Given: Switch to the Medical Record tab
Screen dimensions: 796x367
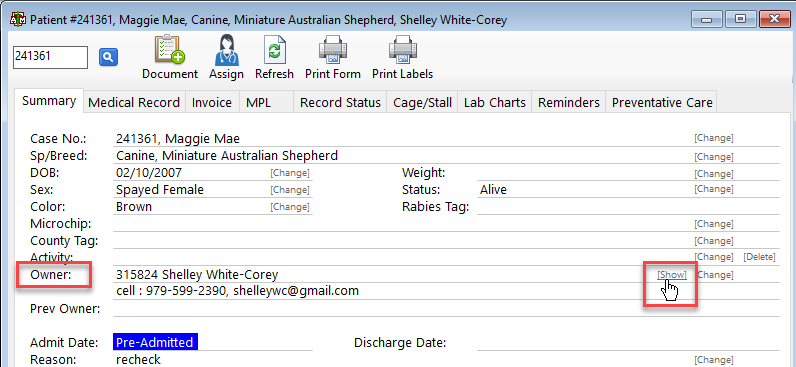Looking at the screenshot, I should click(134, 103).
